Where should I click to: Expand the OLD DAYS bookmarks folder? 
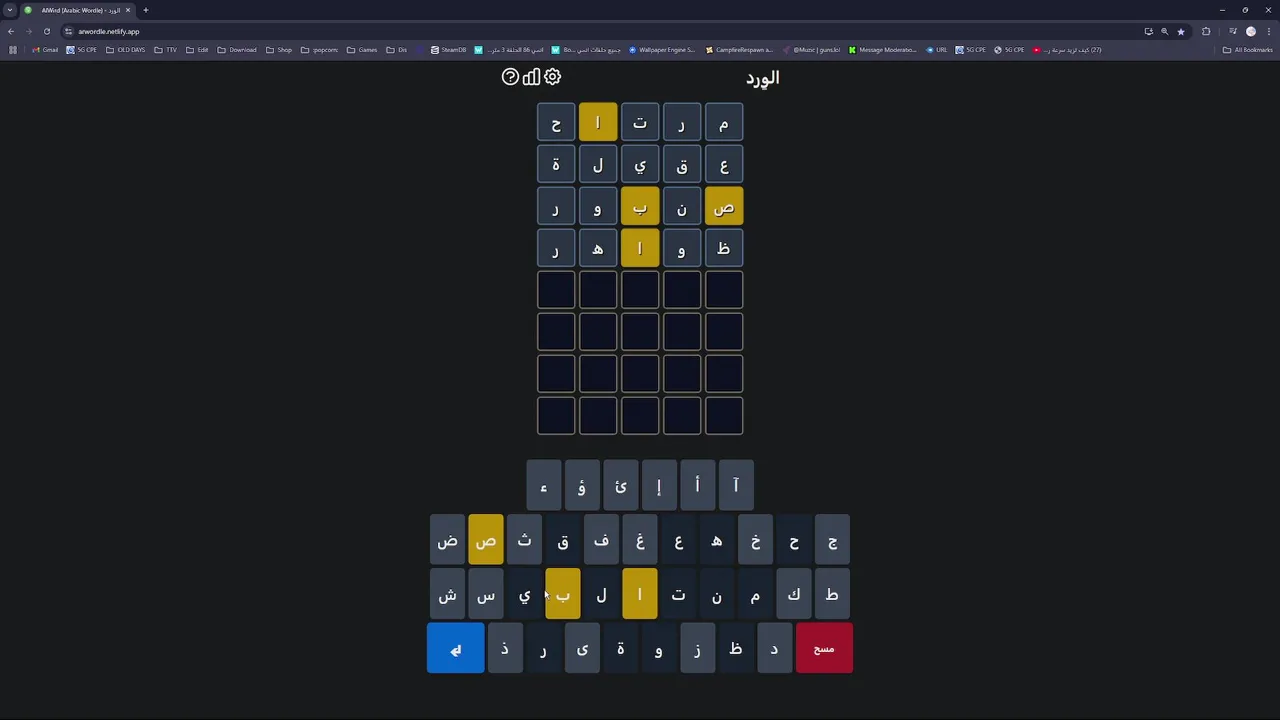[x=125, y=50]
